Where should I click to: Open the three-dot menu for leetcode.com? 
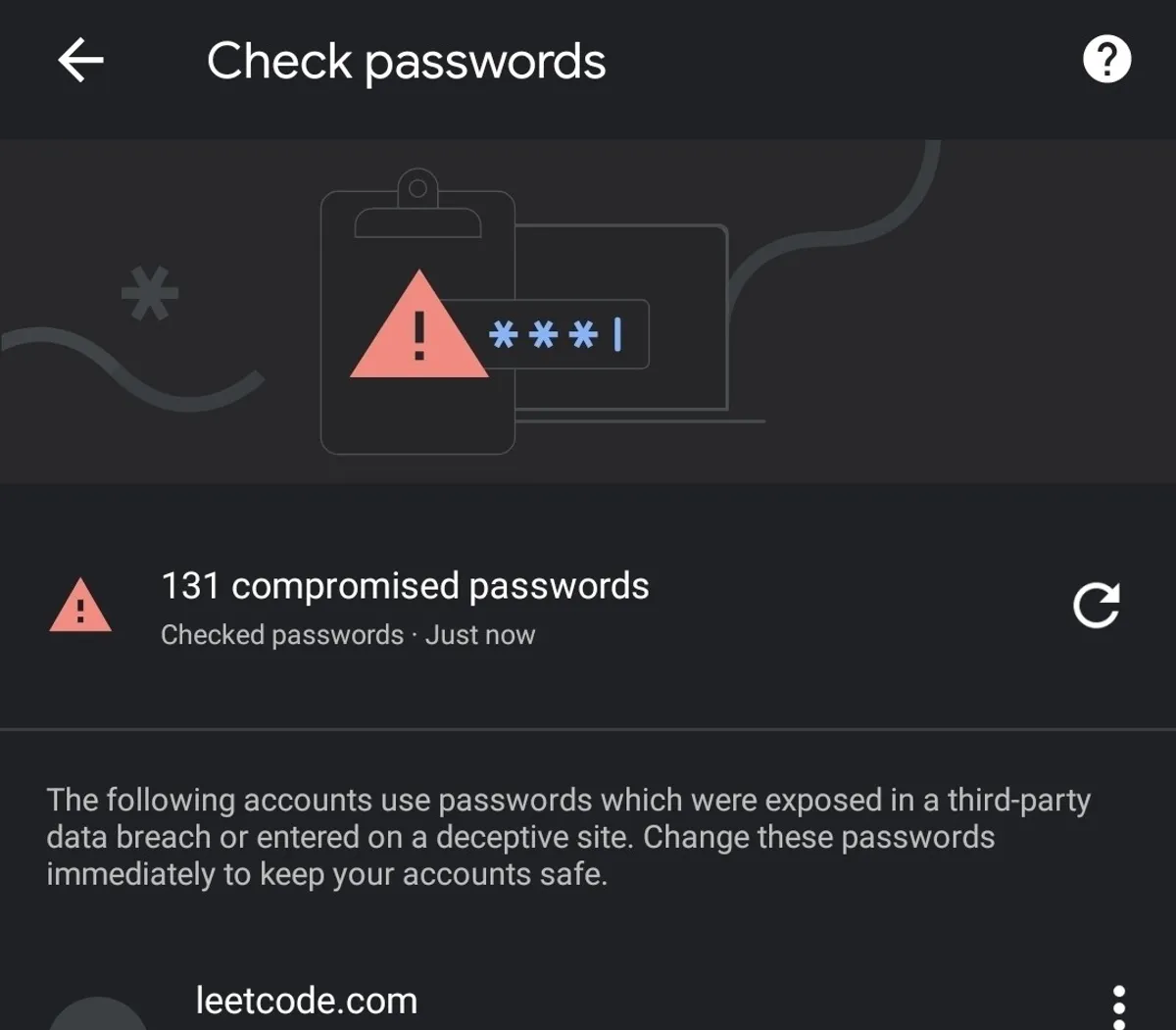pyautogui.click(x=1118, y=1006)
